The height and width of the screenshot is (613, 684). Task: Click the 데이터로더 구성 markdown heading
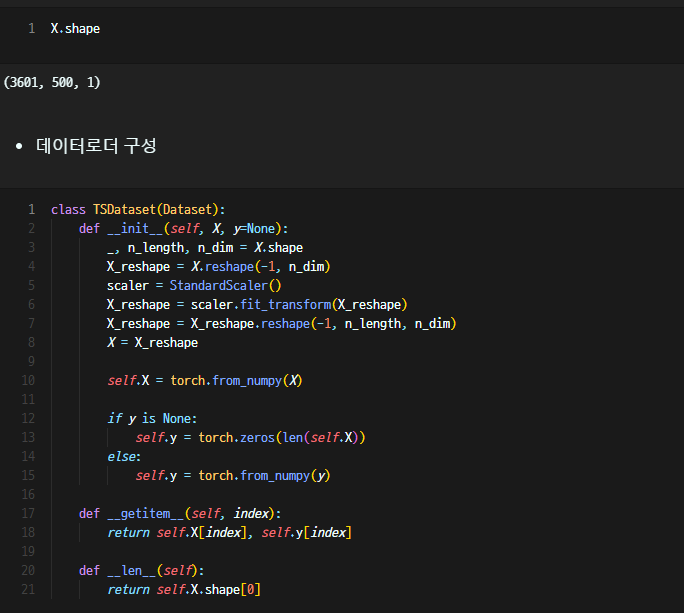96,145
